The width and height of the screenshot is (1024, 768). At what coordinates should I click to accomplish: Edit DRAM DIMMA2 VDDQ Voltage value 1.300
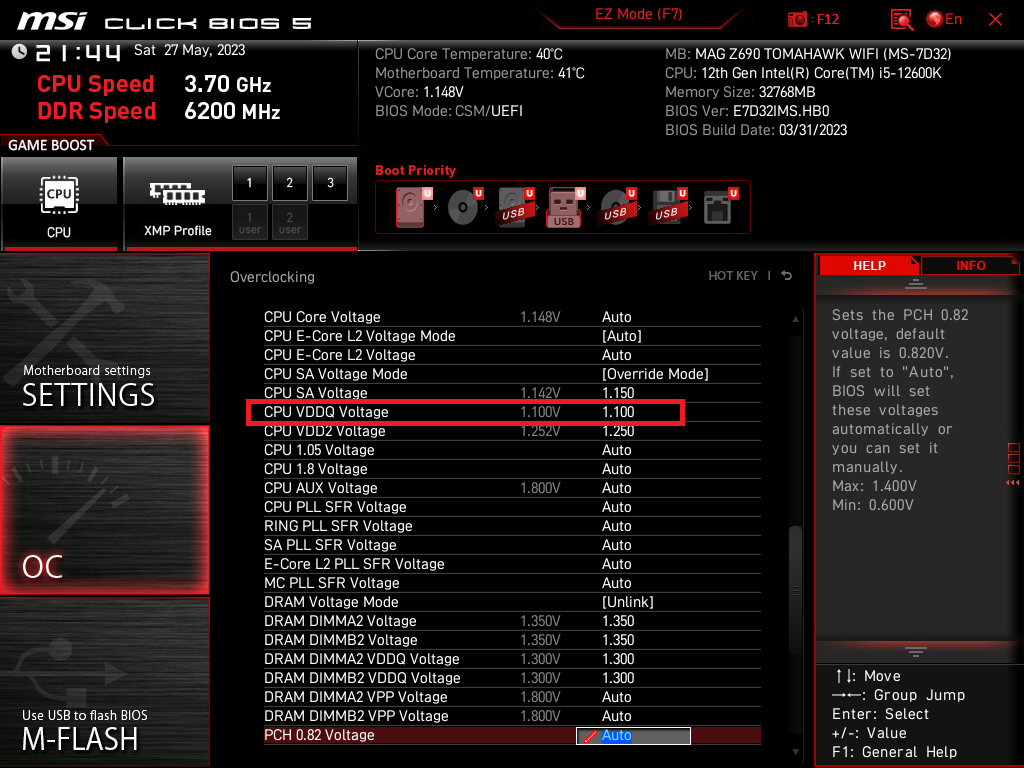click(x=618, y=659)
